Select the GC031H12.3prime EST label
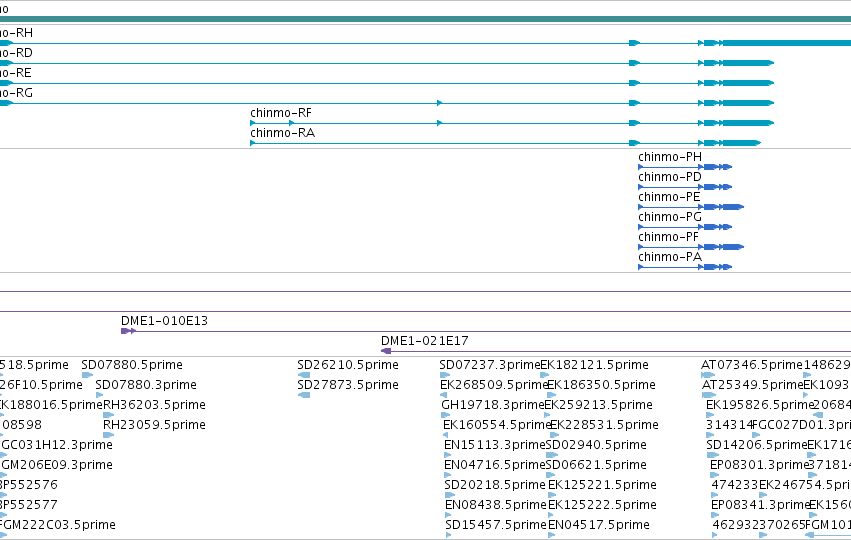 point(57,445)
